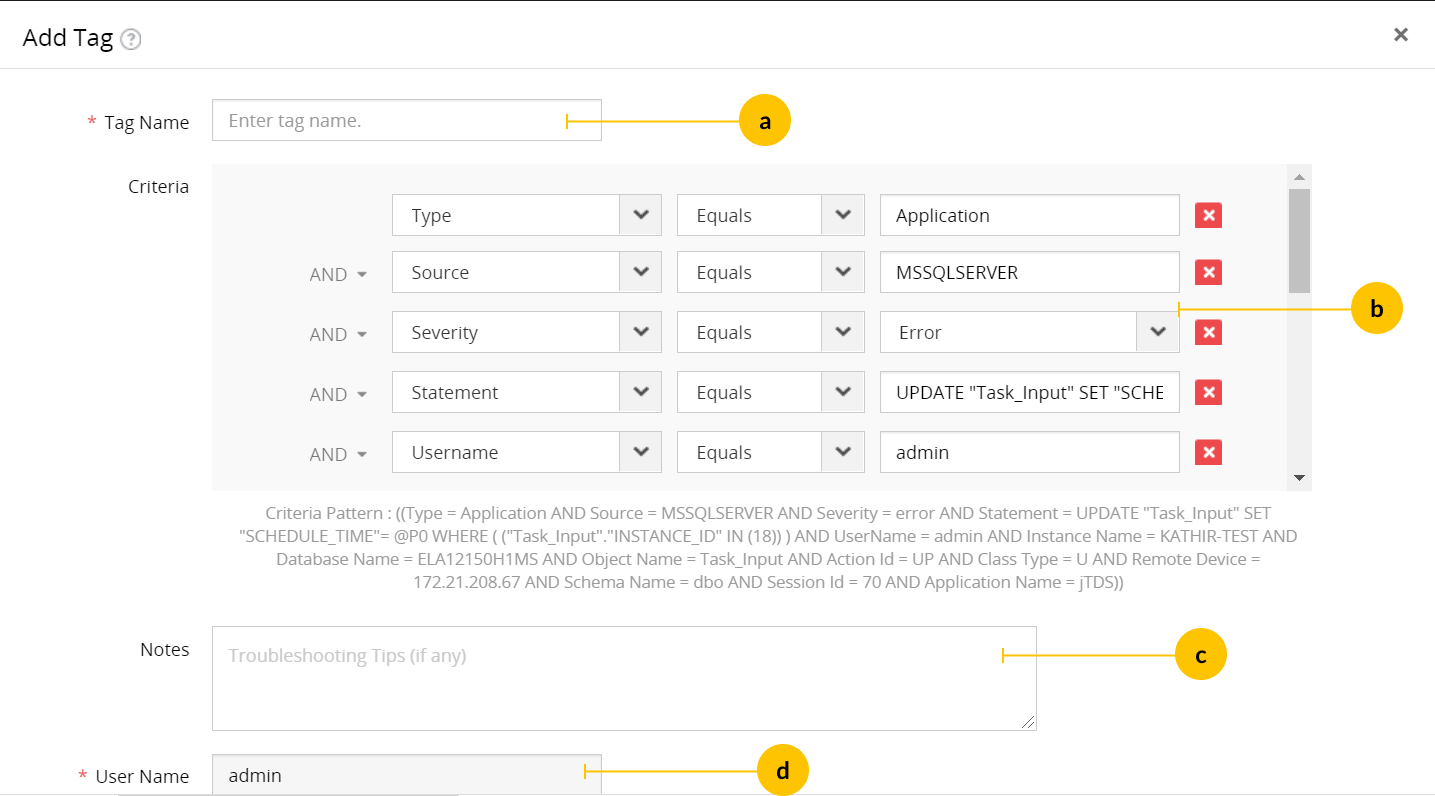The image size is (1435, 796).
Task: Delete the Username criteria row
Action: coord(1207,451)
